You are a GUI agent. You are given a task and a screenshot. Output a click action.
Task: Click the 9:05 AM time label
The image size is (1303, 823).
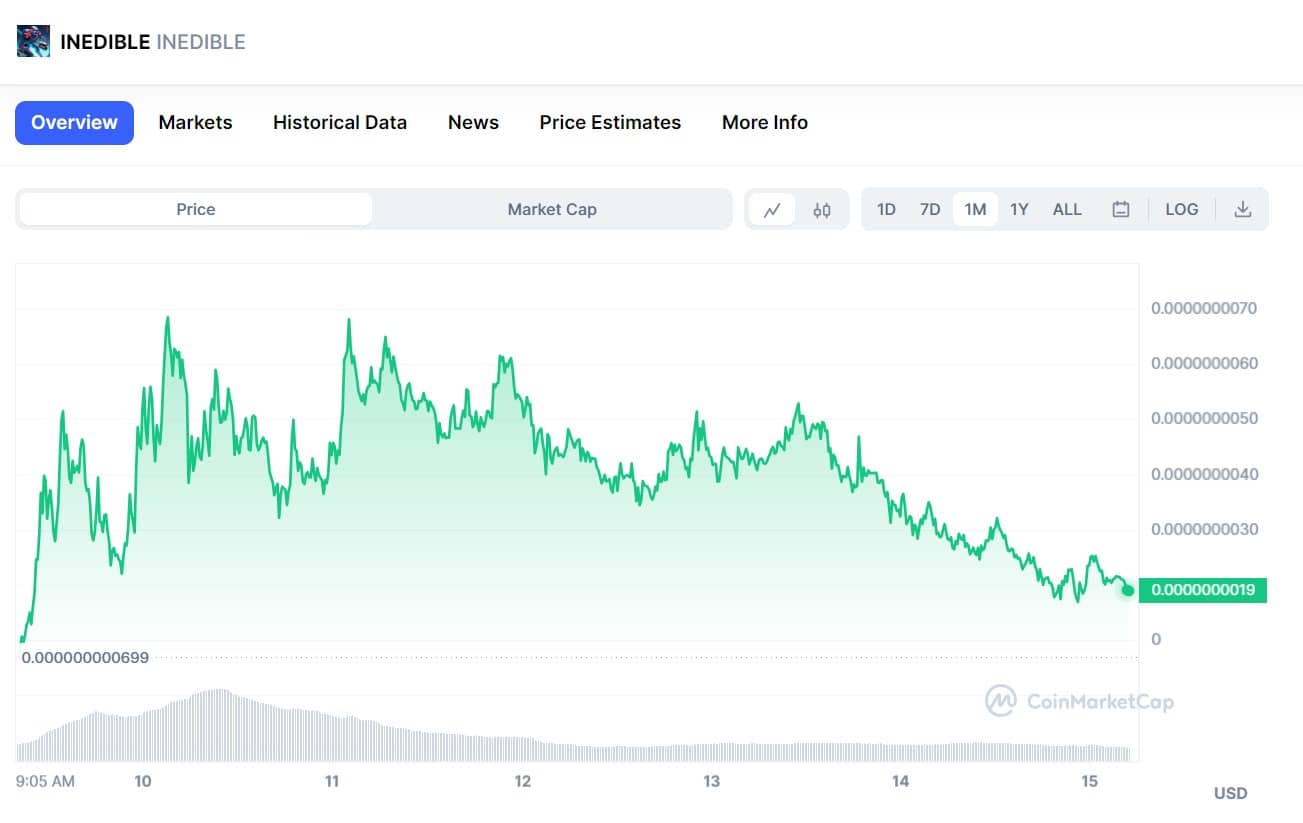pos(46,781)
